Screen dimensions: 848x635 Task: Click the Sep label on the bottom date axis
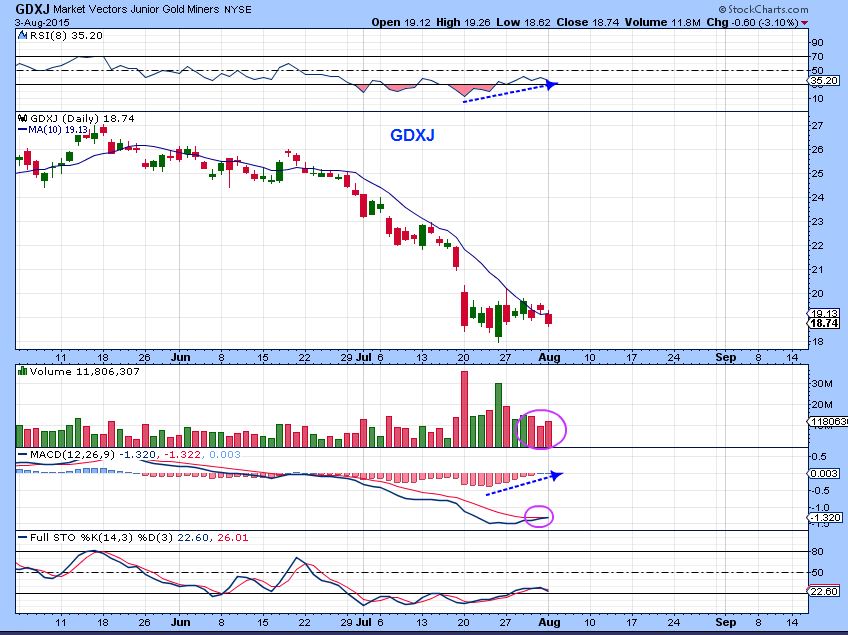pos(725,622)
